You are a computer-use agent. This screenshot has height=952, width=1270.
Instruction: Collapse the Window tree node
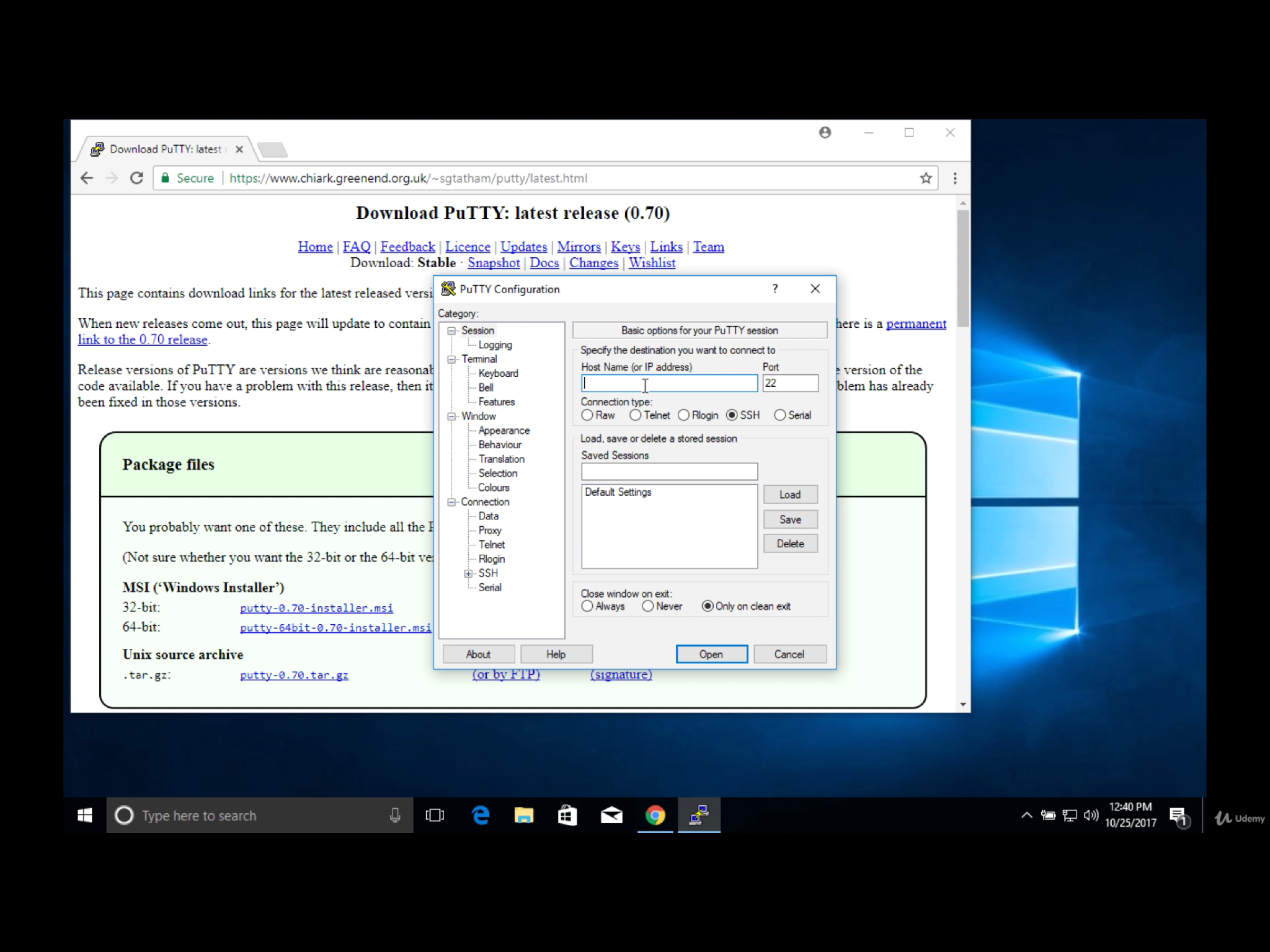click(452, 416)
